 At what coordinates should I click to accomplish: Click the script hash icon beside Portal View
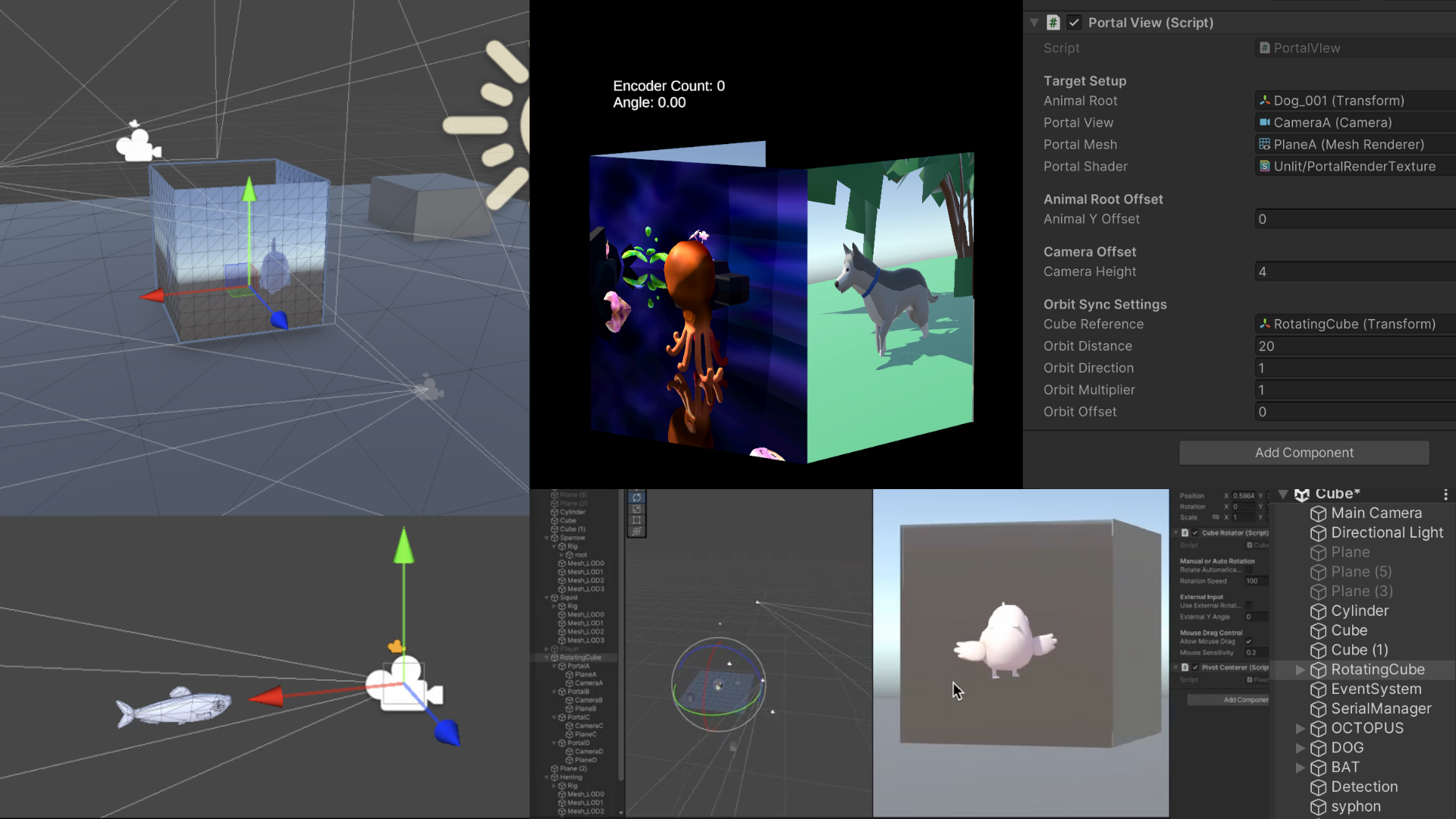(x=1053, y=23)
